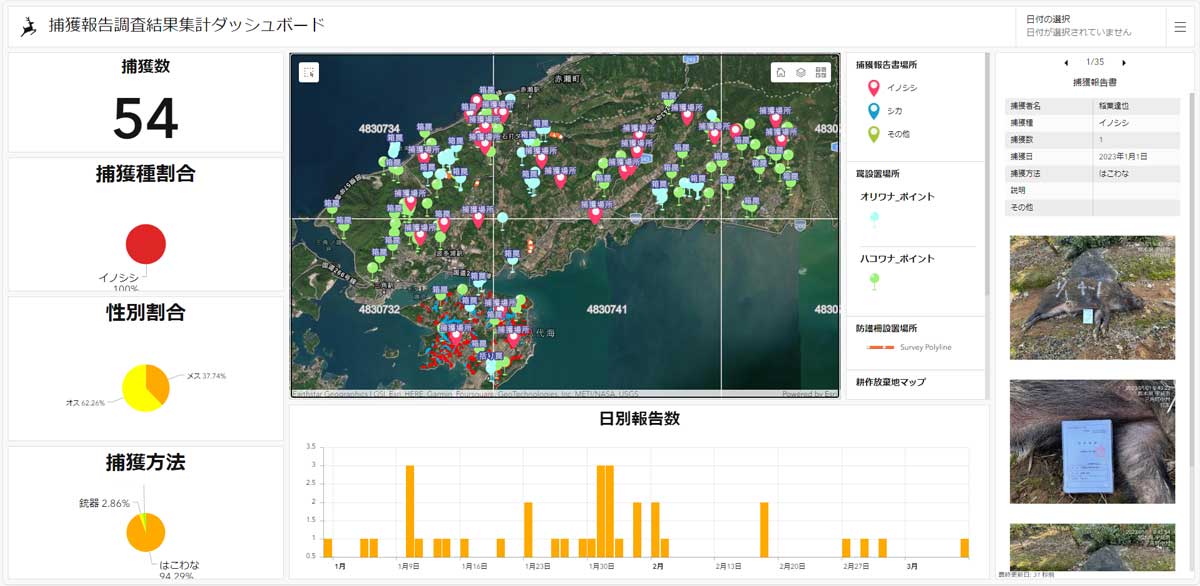Click the 1月9日 bar in daily chart
Screen dimensions: 1200x586
[x=410, y=510]
